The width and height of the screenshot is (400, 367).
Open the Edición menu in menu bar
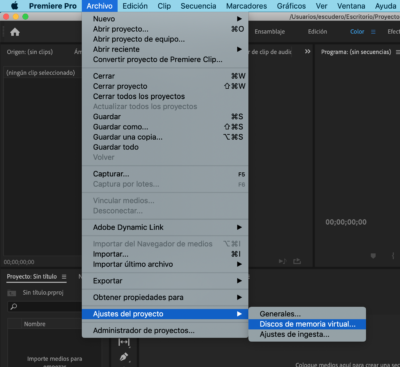(x=135, y=6)
